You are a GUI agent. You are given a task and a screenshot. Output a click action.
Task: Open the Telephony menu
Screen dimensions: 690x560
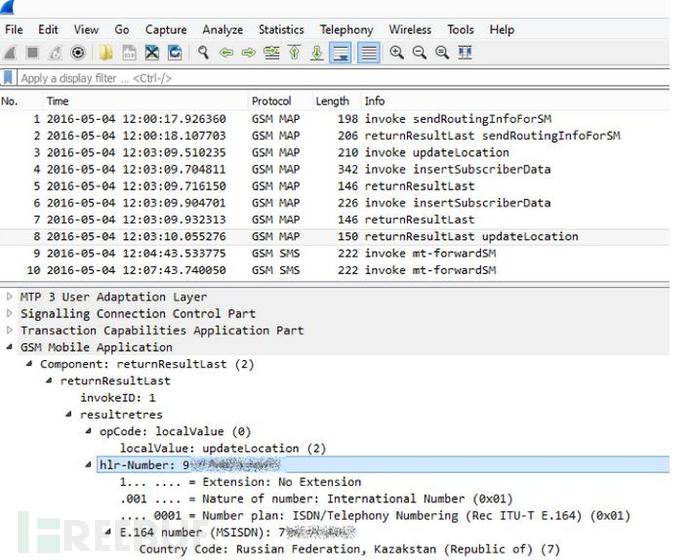[x=346, y=30]
